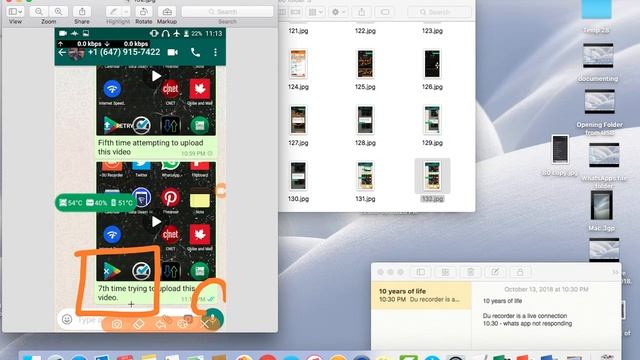Click the note date 'October 13, 2018' header
This screenshot has width=640, height=360.
pos(546,289)
